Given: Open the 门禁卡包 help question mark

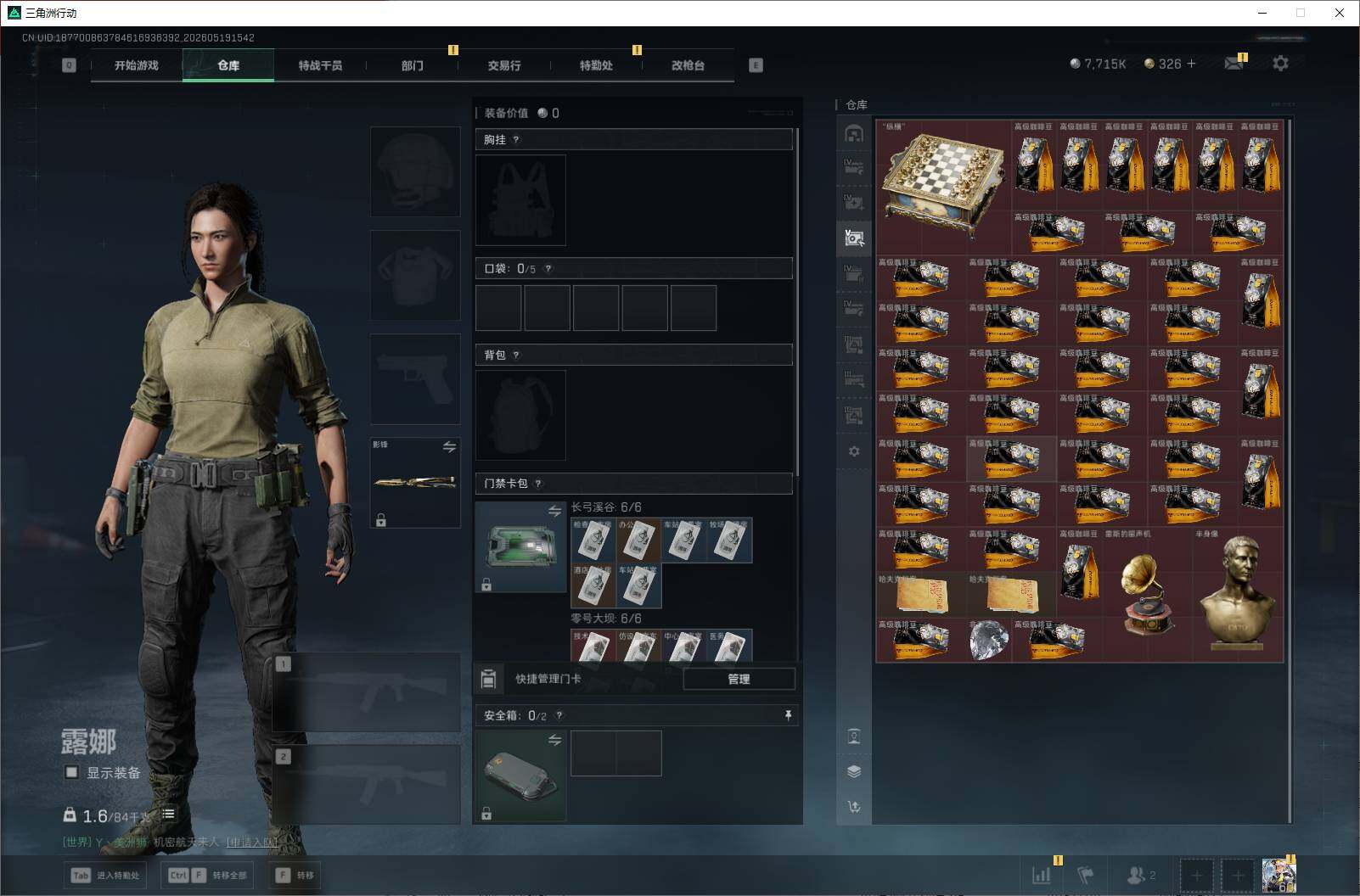Looking at the screenshot, I should tap(538, 484).
